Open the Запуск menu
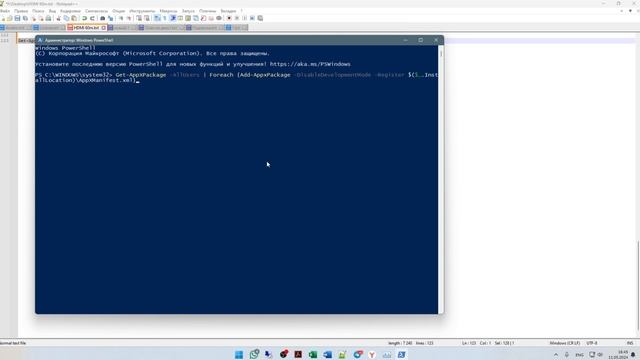The image size is (640, 360). (x=188, y=11)
